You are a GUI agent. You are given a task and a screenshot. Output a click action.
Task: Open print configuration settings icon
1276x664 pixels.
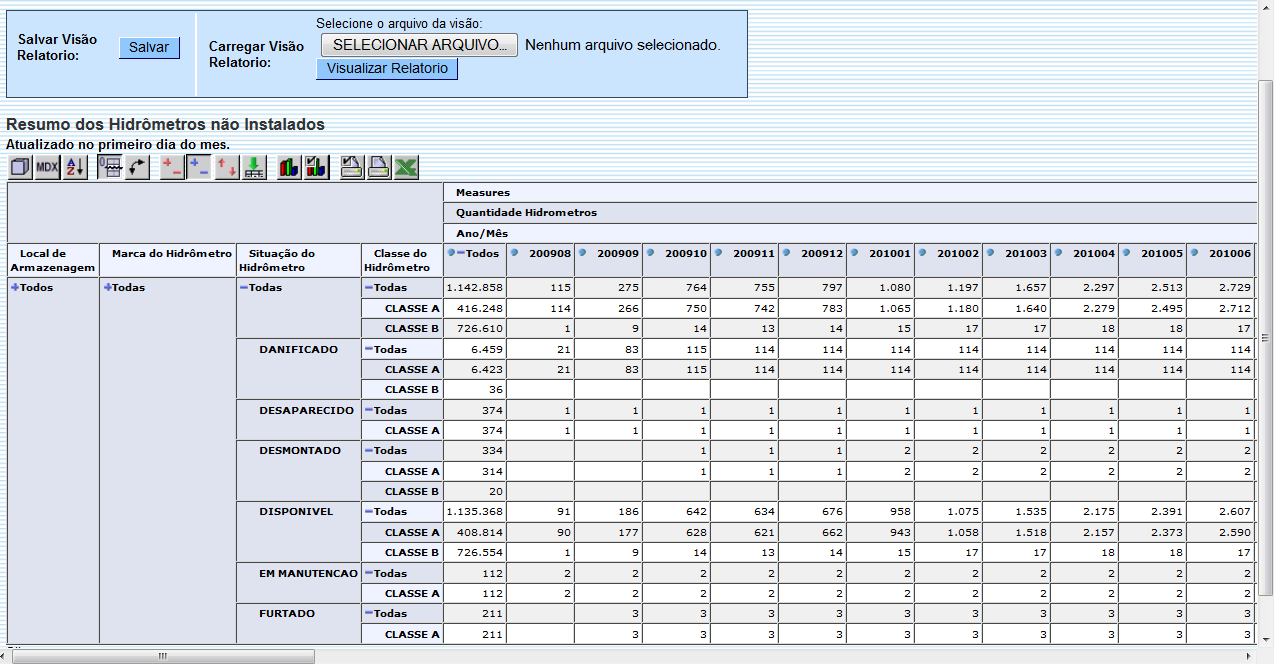pyautogui.click(x=352, y=167)
